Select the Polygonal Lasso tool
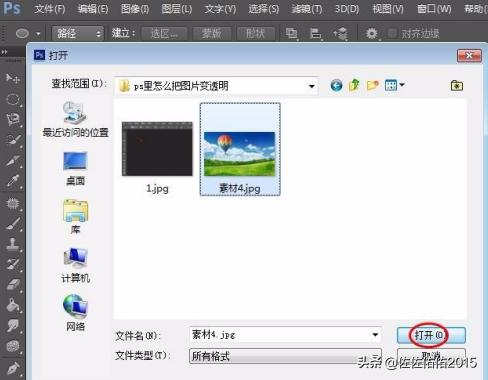488x380 pixels. [x=13, y=120]
